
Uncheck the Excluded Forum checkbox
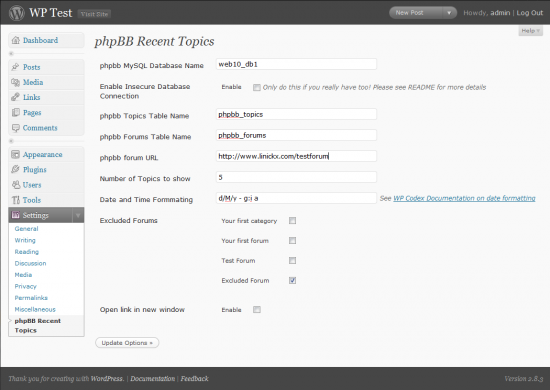click(x=292, y=280)
